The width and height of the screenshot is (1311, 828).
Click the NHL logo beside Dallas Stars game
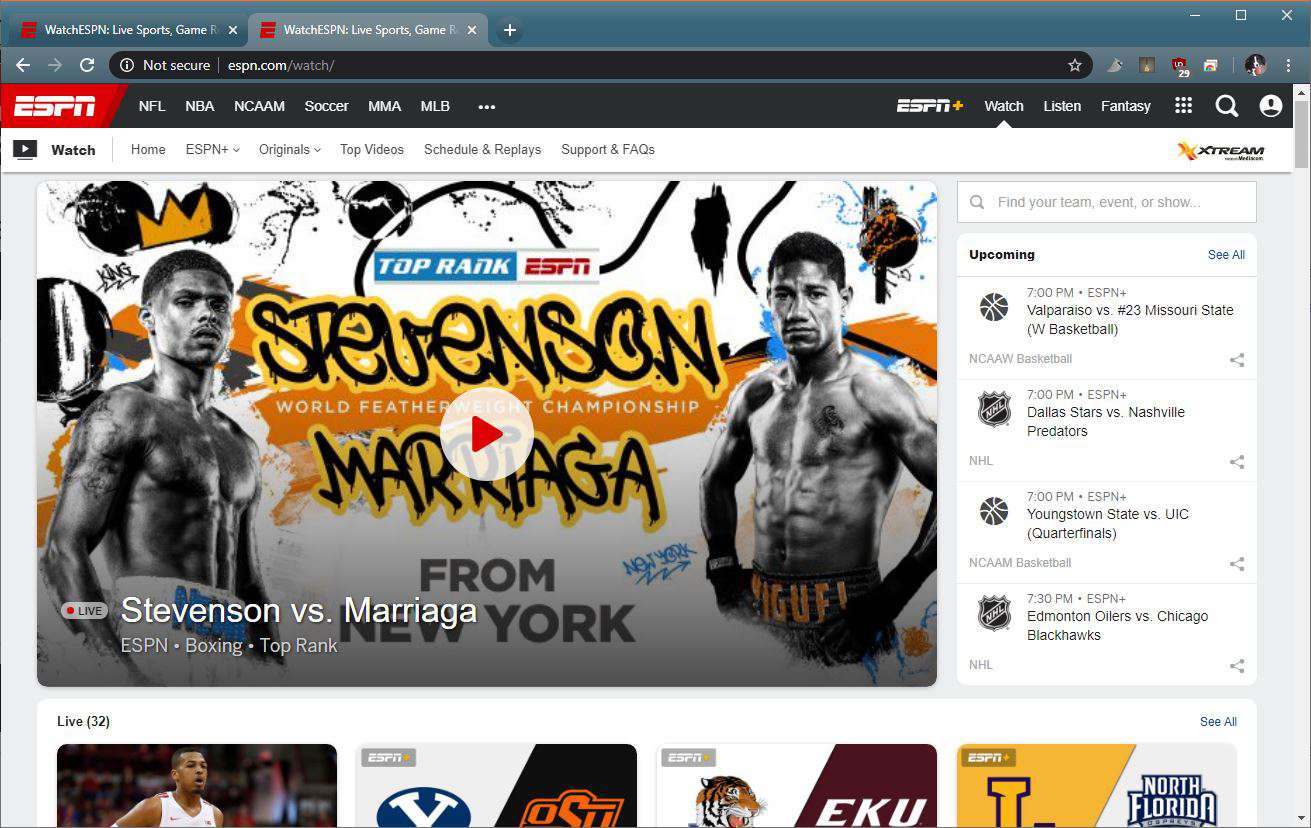[993, 410]
